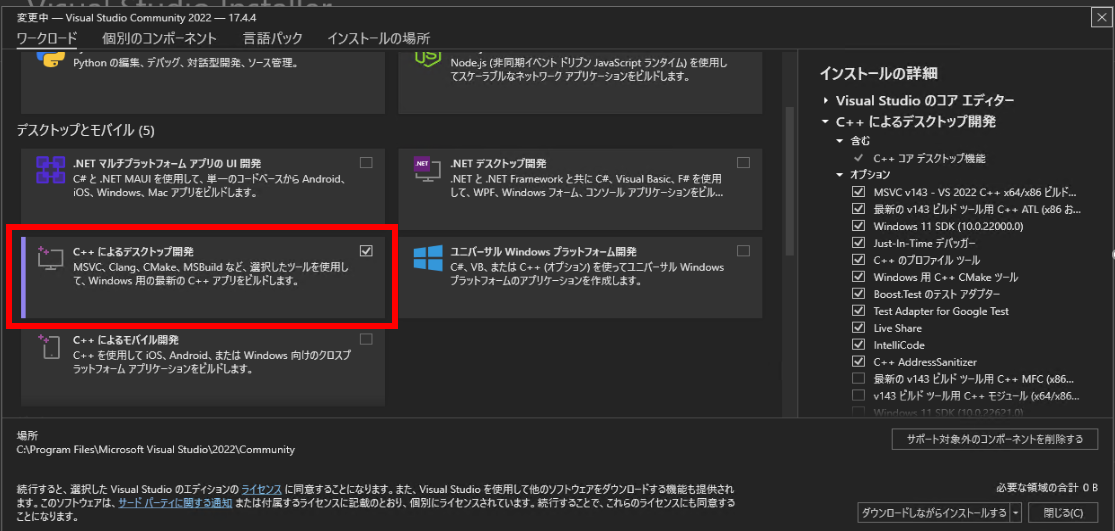
Task: Open サード パーティに関する通知 link
Action: coord(175,503)
